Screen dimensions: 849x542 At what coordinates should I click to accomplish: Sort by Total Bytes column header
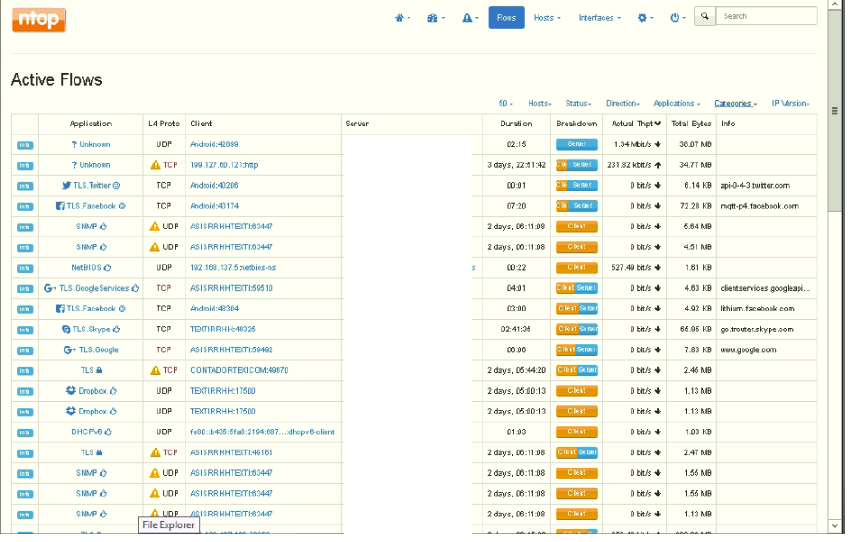(691, 124)
